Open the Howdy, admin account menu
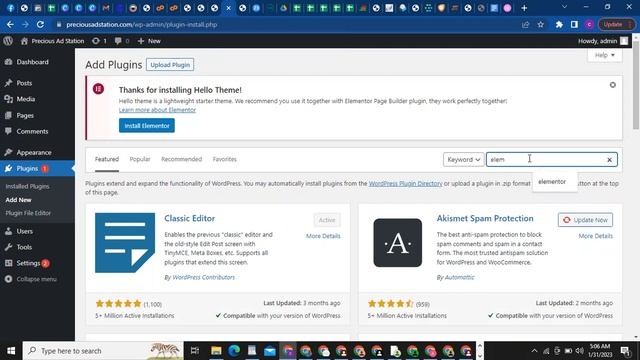 [603, 41]
